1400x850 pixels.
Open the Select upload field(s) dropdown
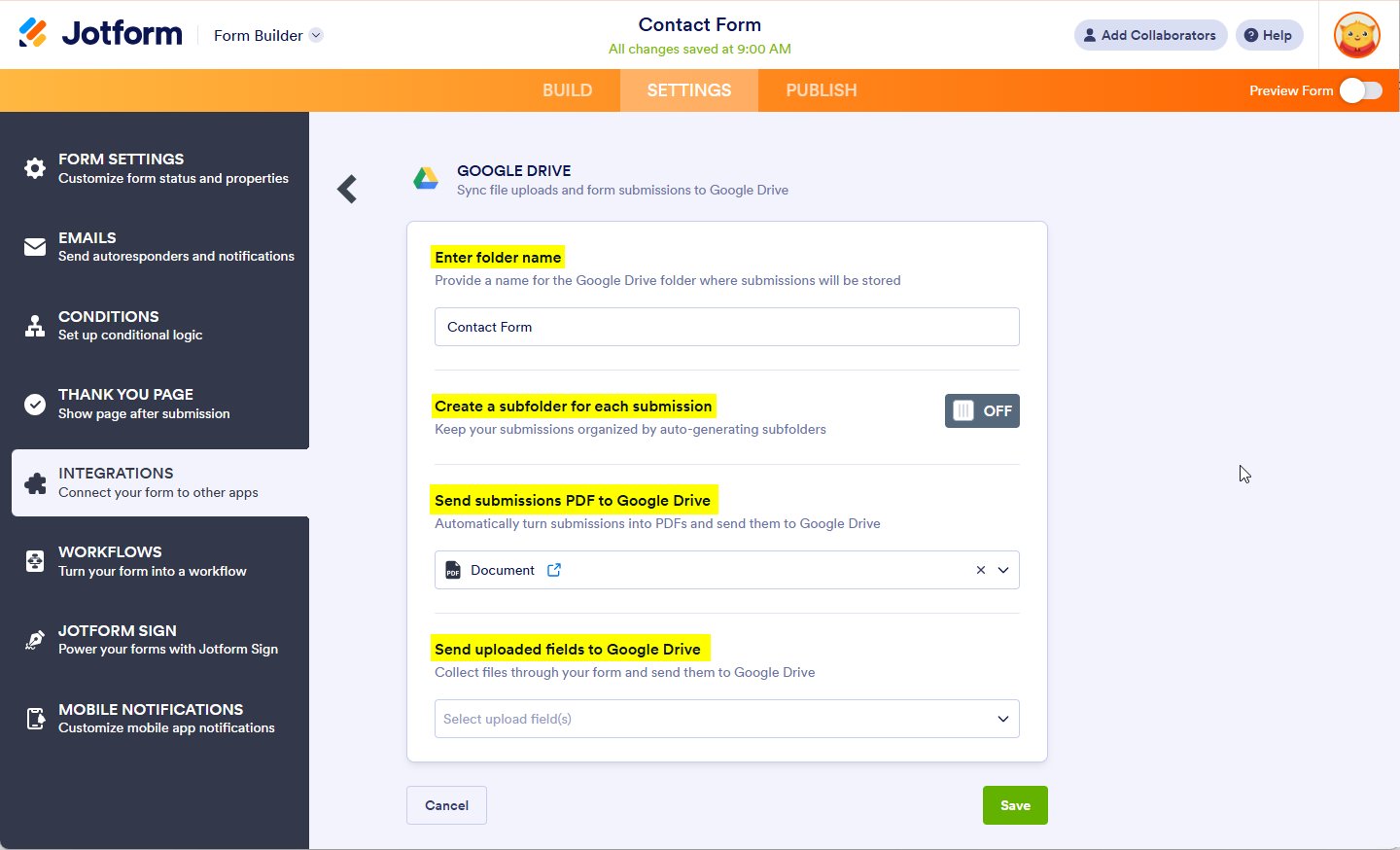point(726,719)
